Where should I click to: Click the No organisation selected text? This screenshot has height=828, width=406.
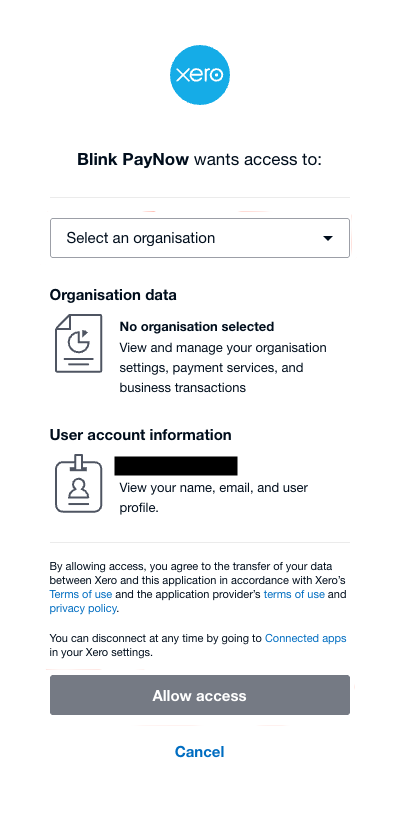pyautogui.click(x=197, y=327)
